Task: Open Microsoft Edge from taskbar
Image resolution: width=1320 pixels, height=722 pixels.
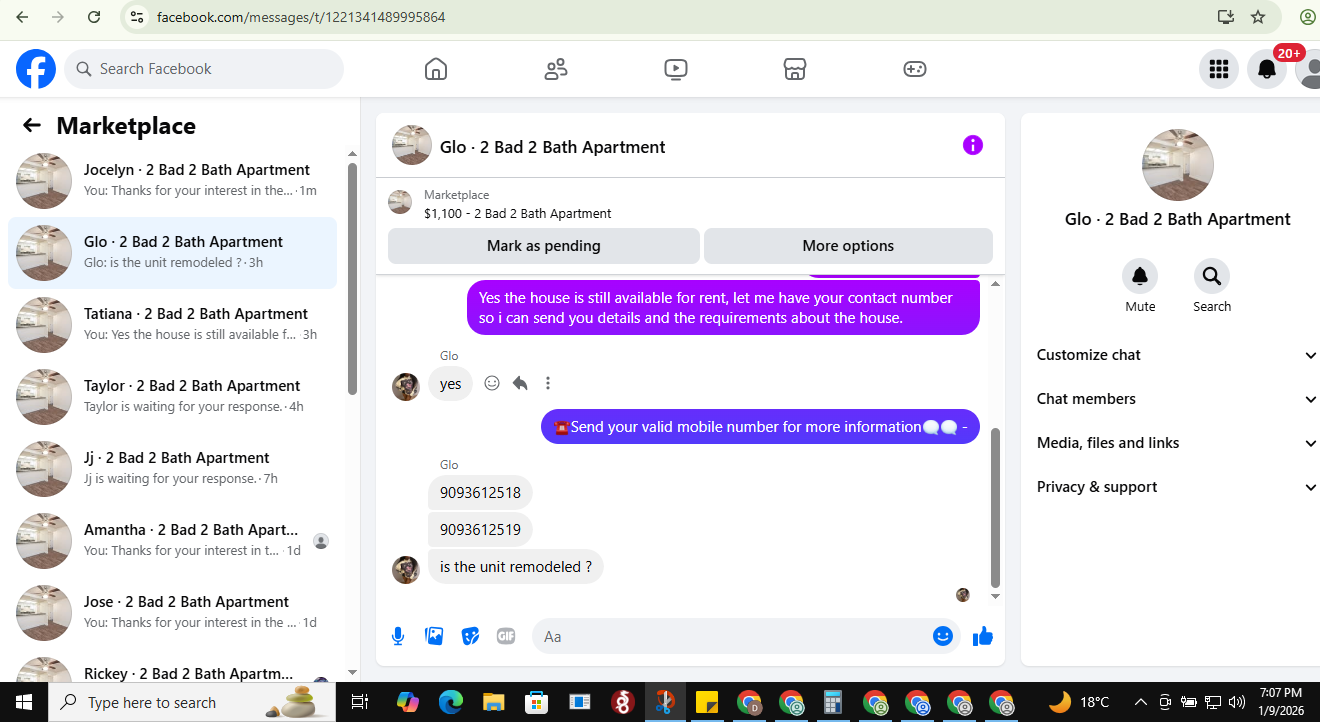Action: (450, 702)
